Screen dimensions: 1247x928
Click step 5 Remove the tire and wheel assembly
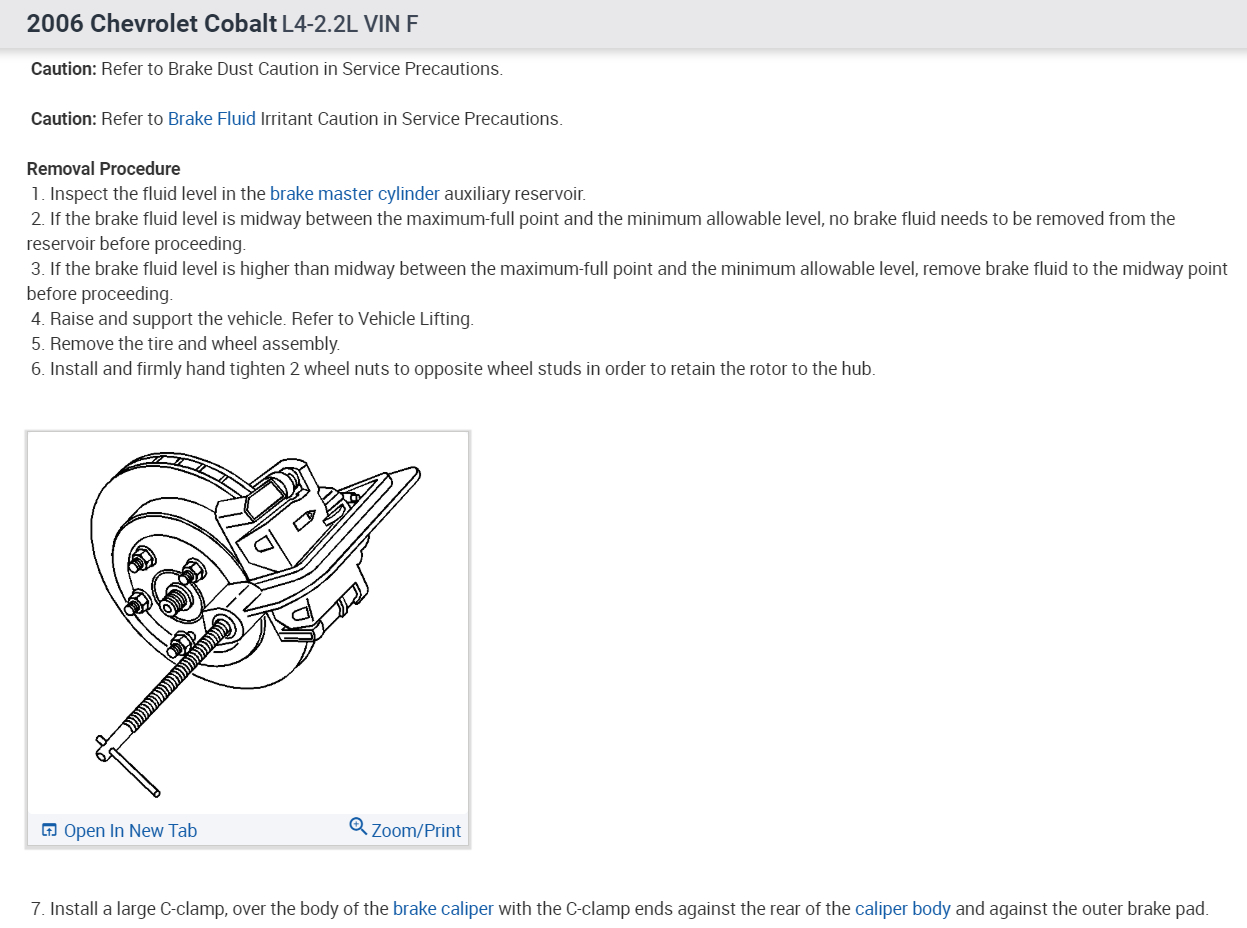coord(186,344)
